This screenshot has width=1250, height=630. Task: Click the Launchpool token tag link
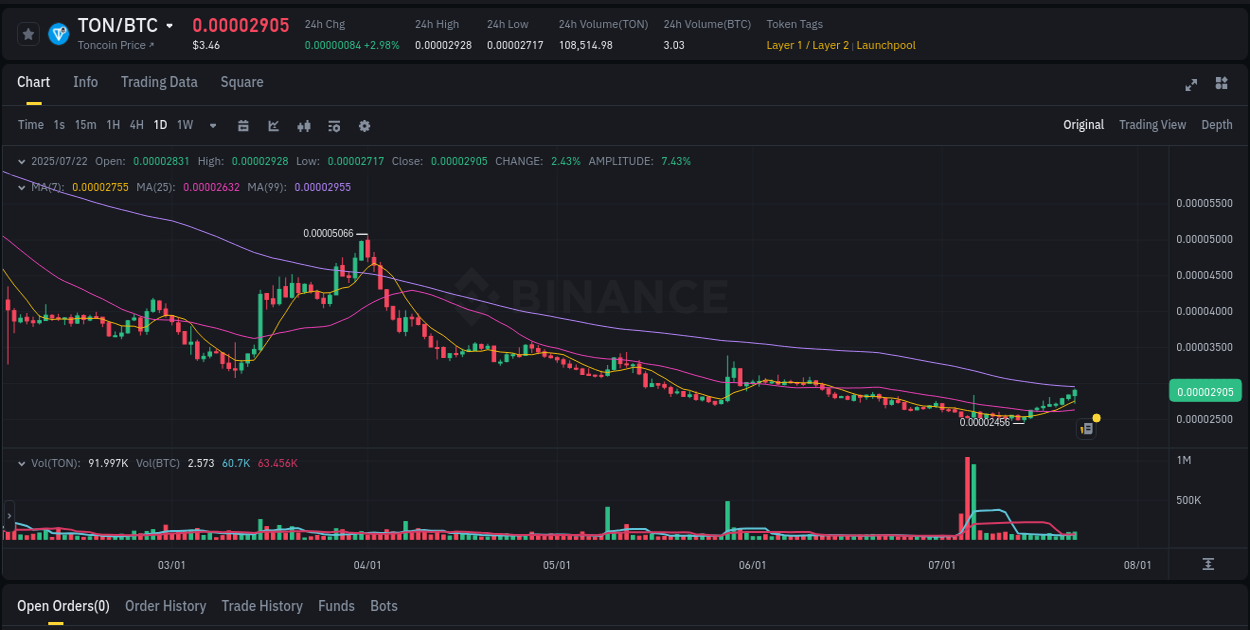coord(886,45)
